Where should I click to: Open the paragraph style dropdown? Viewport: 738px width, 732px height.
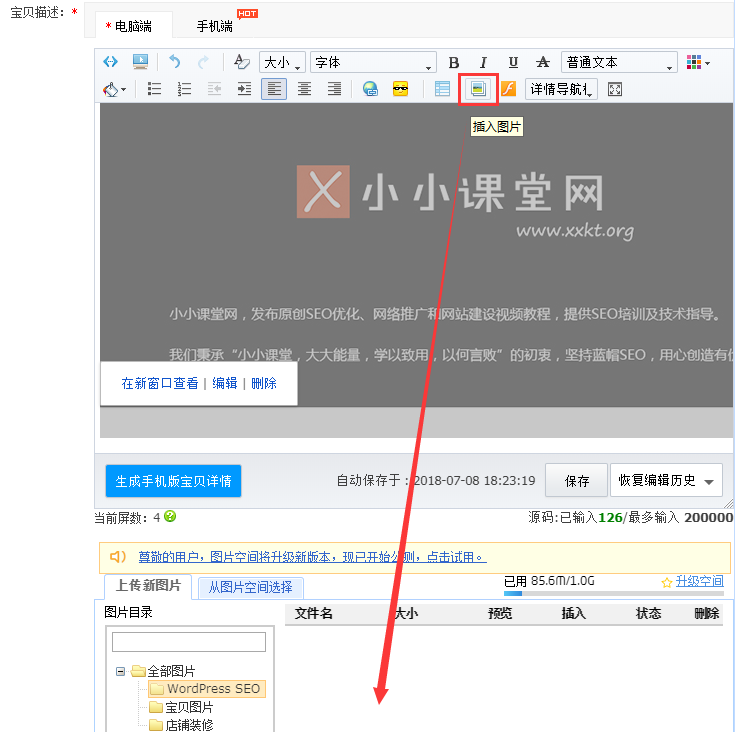pos(619,62)
